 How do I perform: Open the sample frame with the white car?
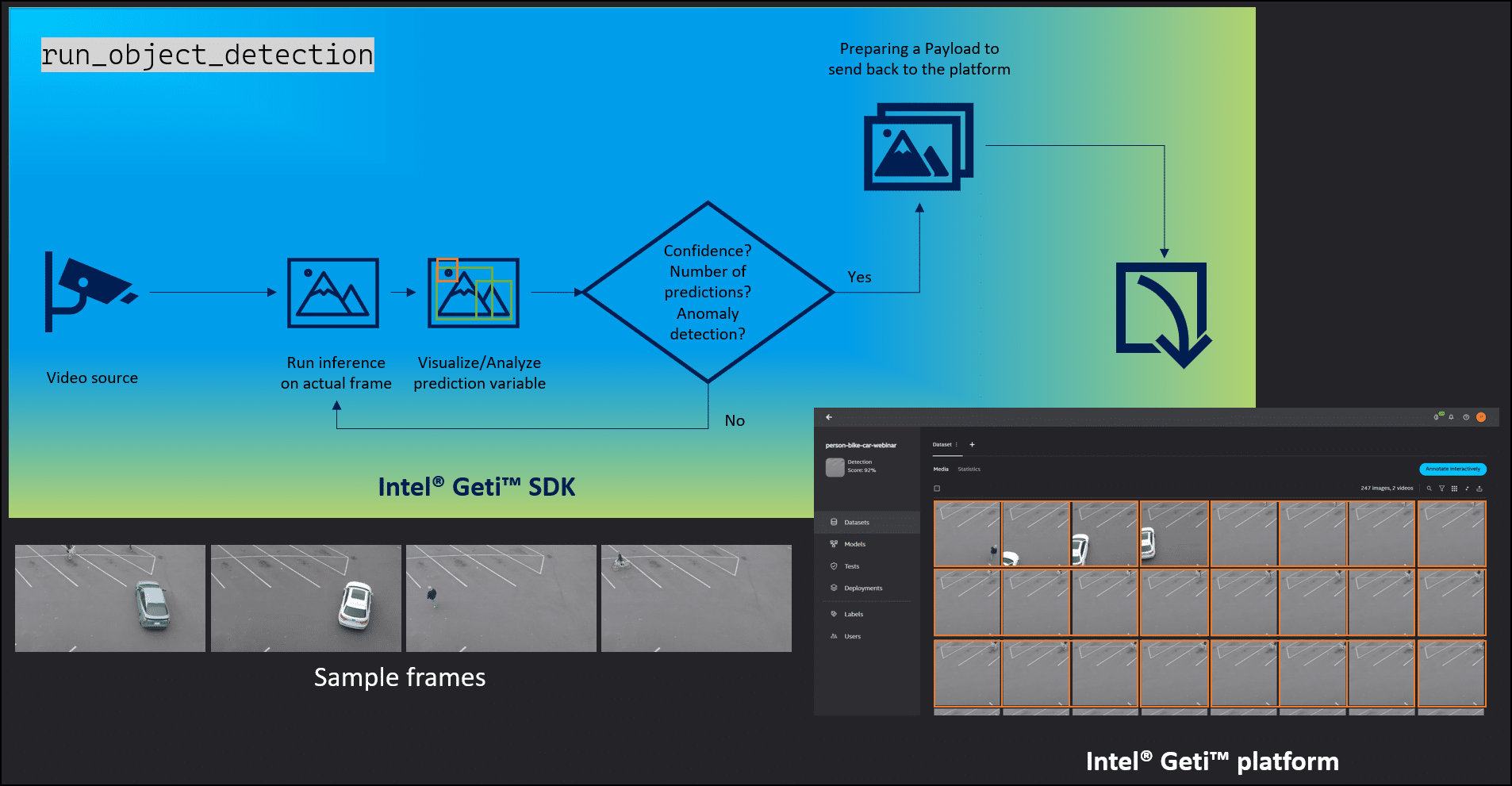pos(306,598)
